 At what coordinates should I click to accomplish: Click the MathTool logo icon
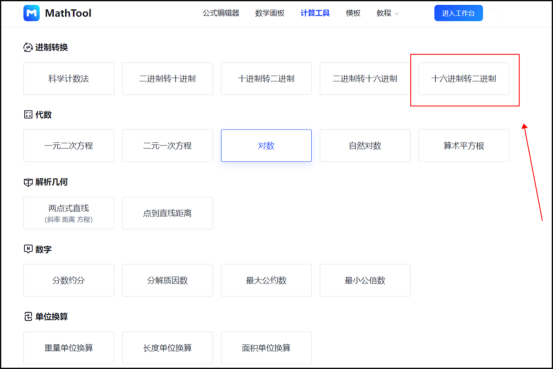click(x=31, y=13)
